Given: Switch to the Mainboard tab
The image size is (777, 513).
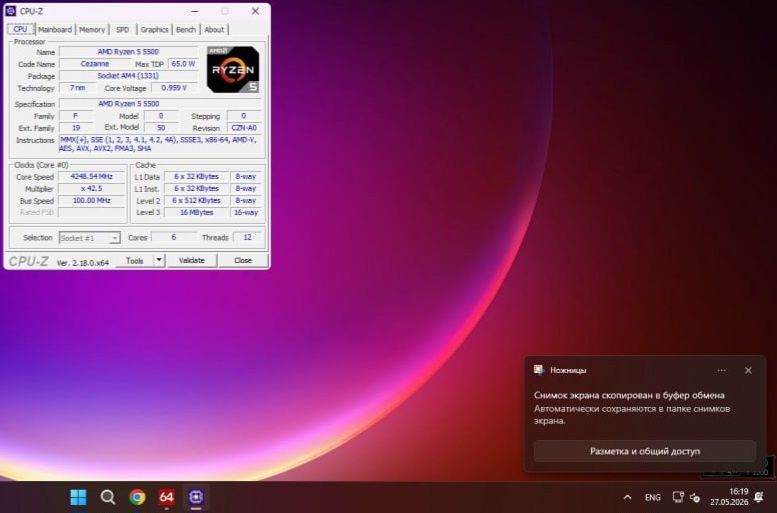Looking at the screenshot, I should tap(55, 30).
